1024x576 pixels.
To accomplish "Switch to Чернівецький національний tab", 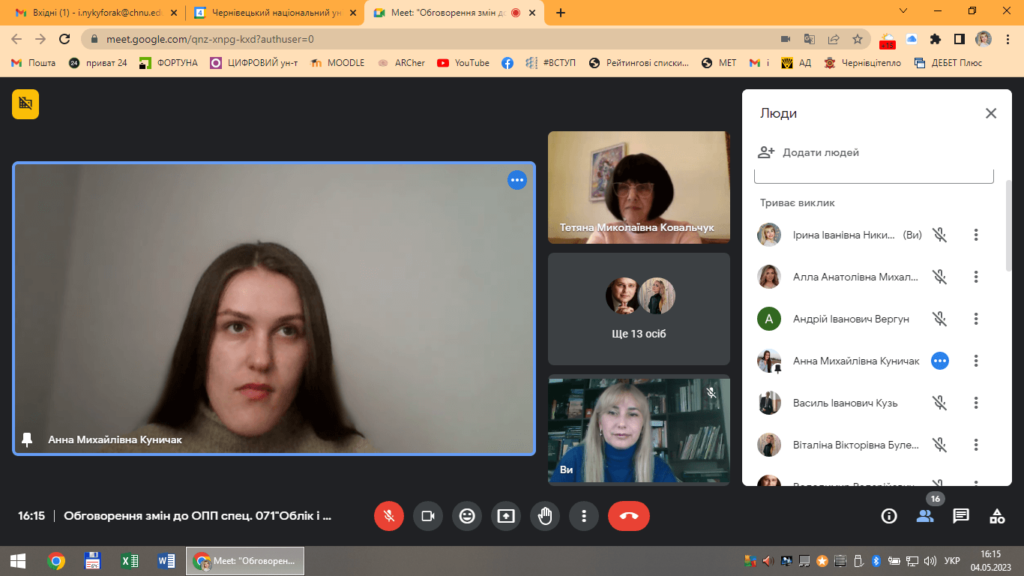I will 275,12.
